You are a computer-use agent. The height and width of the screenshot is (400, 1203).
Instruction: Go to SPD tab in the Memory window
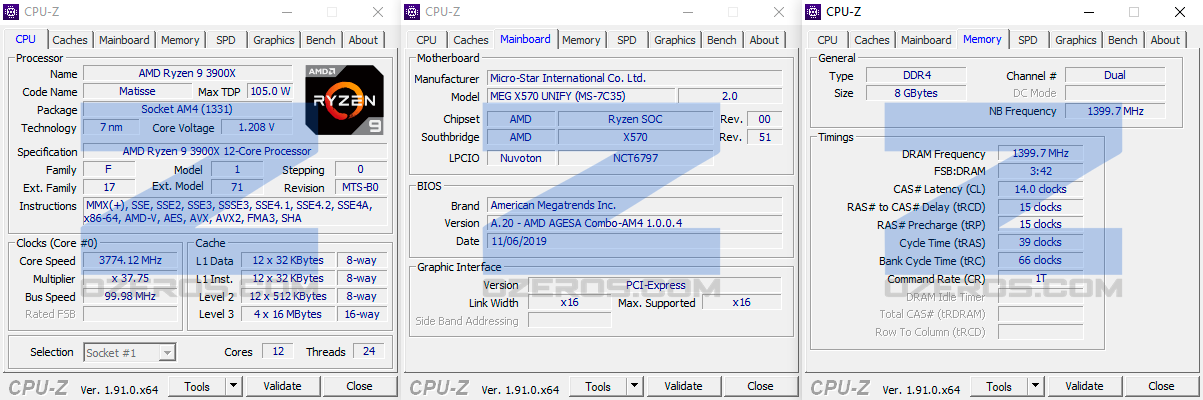click(1028, 40)
